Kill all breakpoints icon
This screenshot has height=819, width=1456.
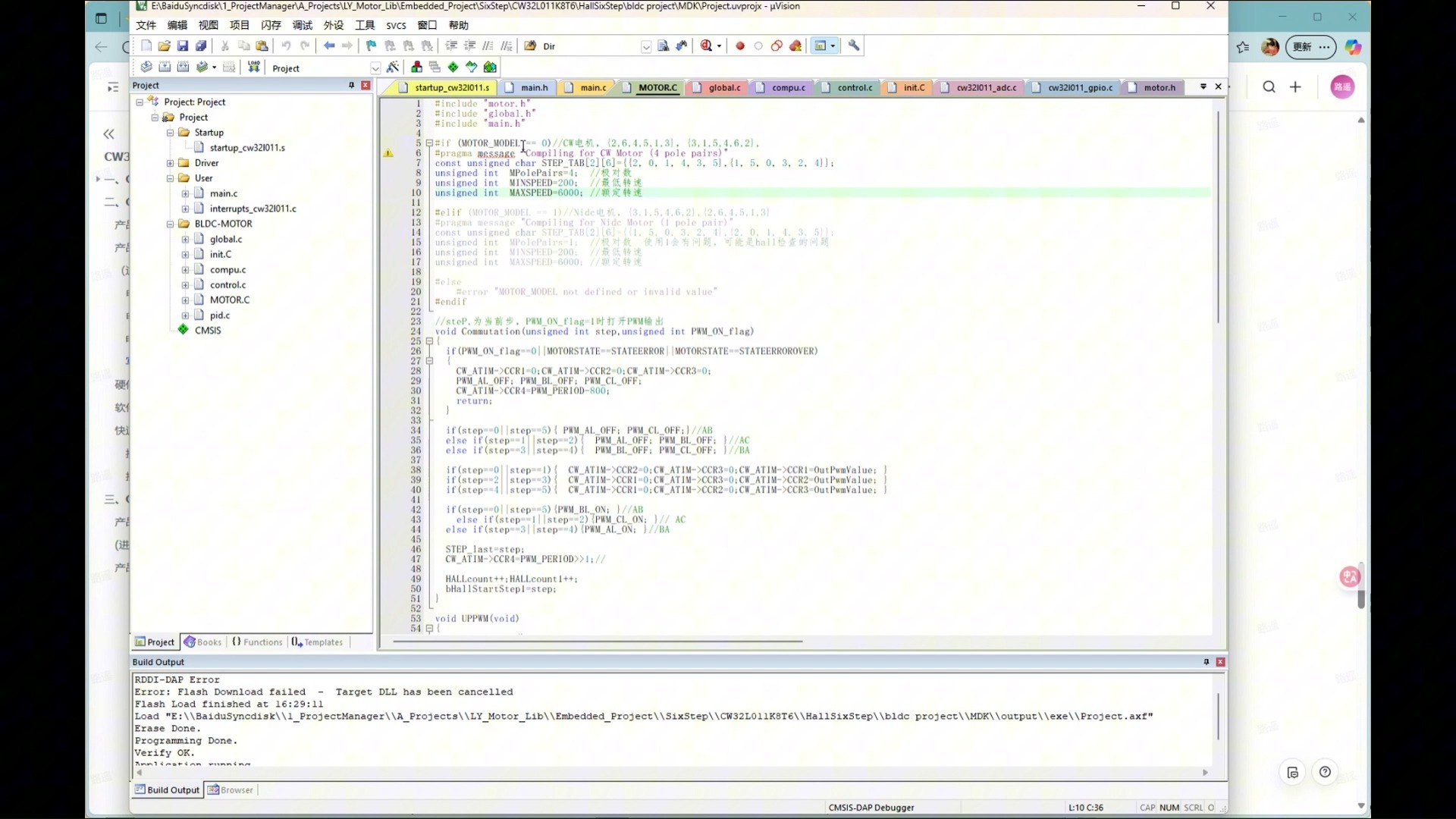(795, 45)
